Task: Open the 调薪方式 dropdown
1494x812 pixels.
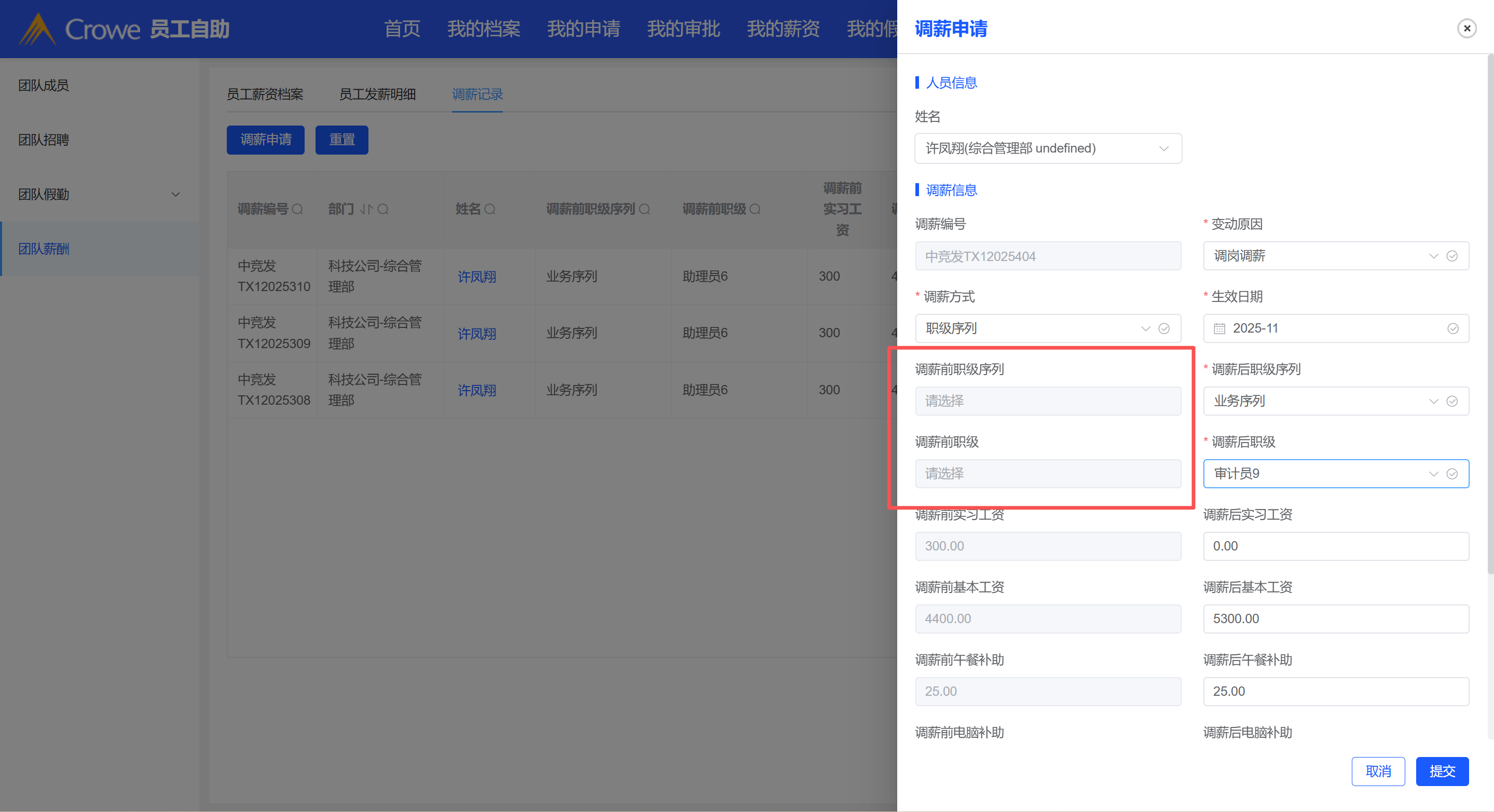Action: tap(1032, 328)
